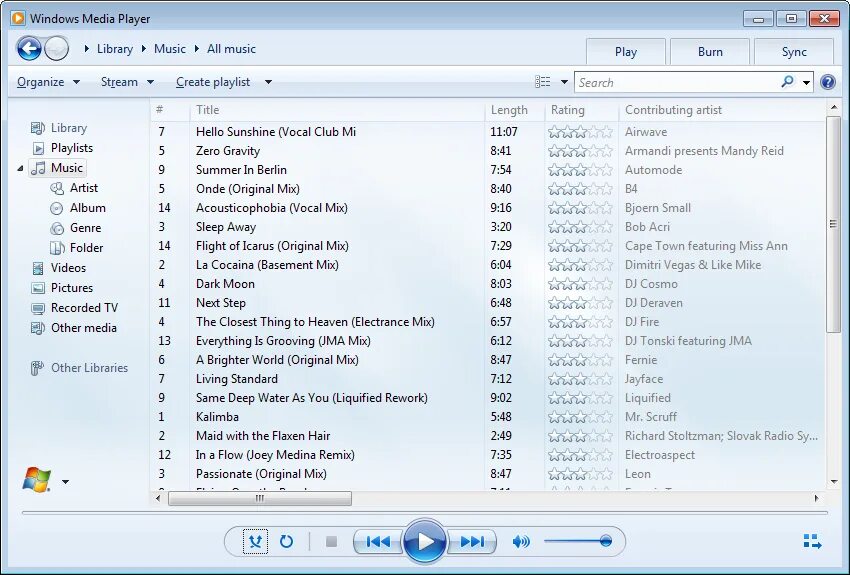Expand the arrow before Library breadcrumb
This screenshot has width=850, height=575.
(87, 49)
